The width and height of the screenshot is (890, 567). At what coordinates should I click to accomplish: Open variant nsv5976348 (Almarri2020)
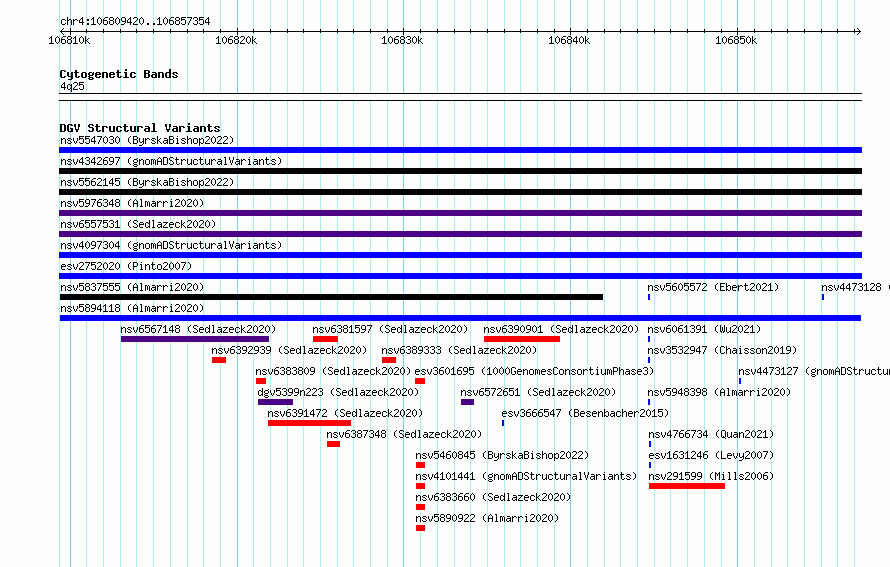132,203
